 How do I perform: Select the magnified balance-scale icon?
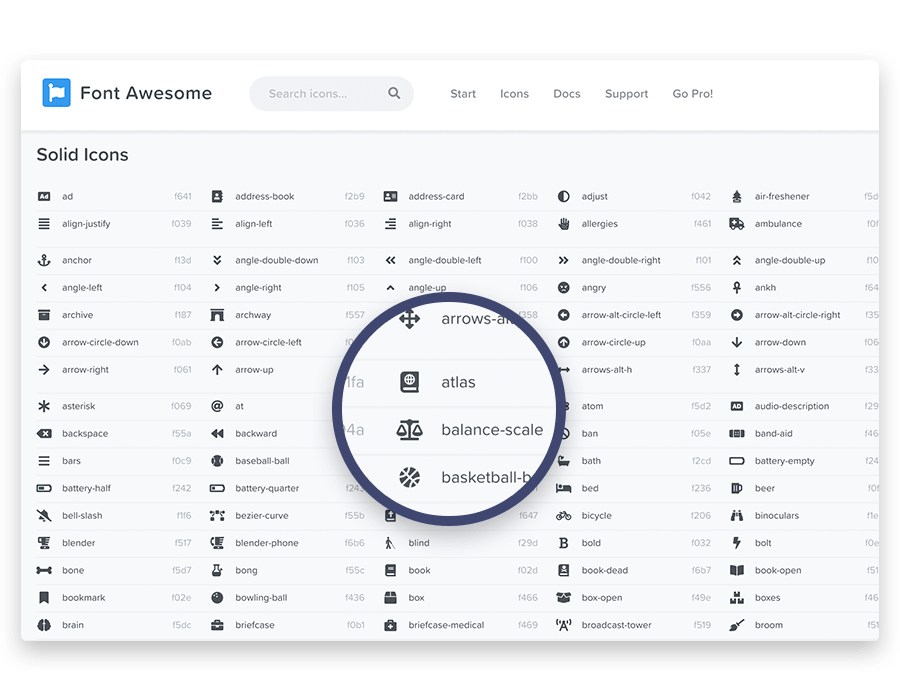409,430
